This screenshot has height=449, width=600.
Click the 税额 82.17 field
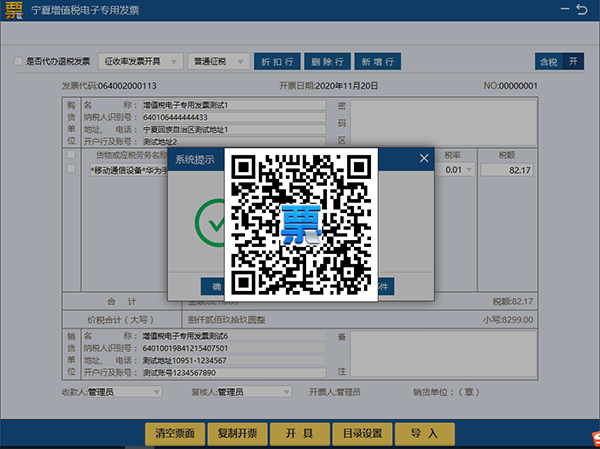[x=507, y=170]
